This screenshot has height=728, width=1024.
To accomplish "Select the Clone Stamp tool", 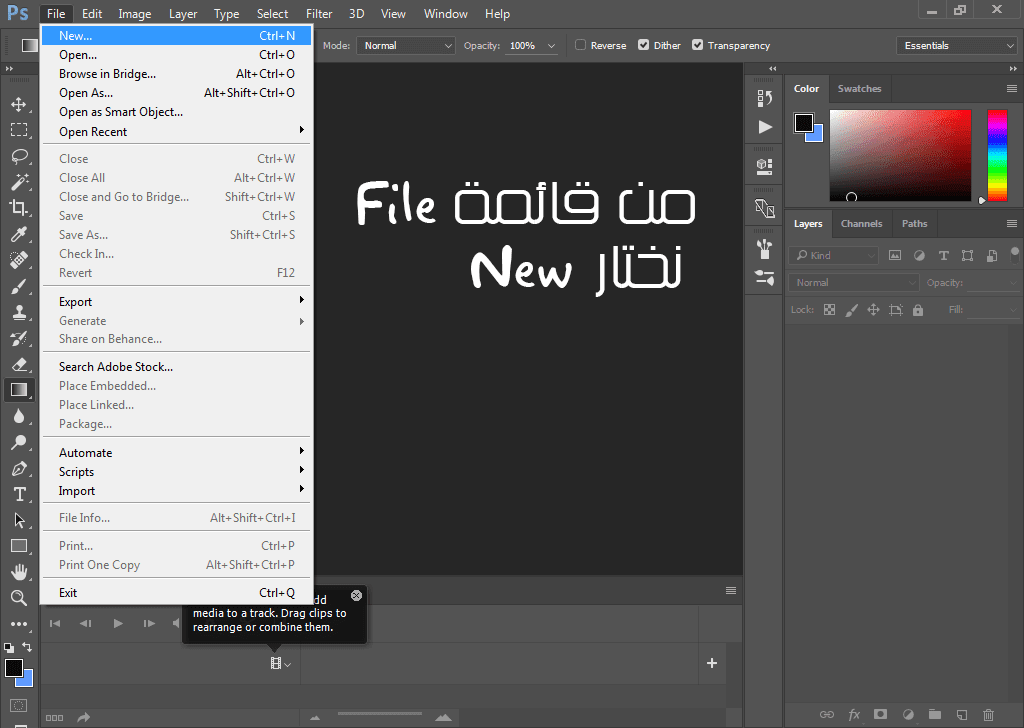I will coord(19,312).
